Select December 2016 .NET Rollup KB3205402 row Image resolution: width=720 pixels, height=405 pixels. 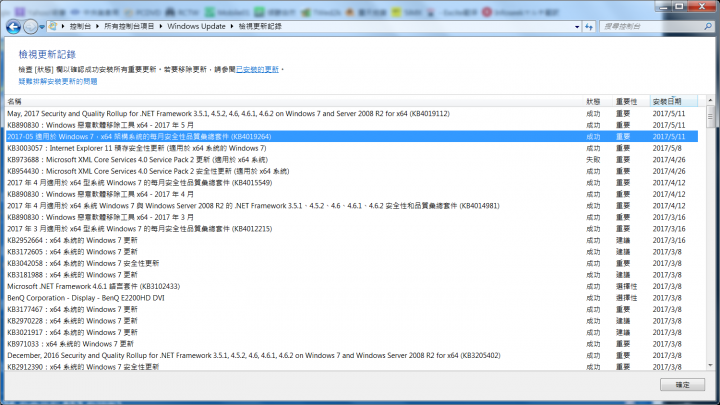352,355
